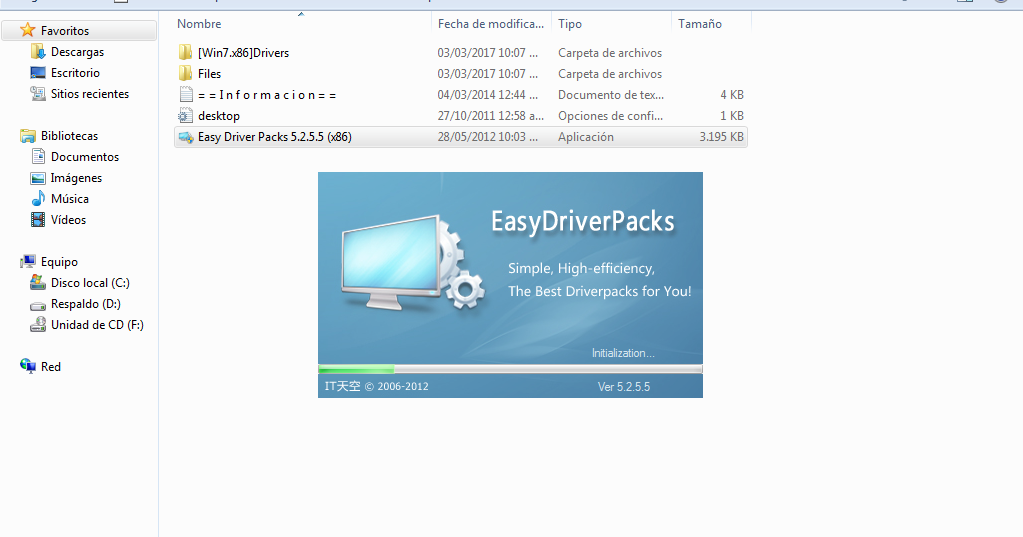Open Descargas in navigation pane
Viewport: 1023px width, 537px height.
[x=77, y=52]
